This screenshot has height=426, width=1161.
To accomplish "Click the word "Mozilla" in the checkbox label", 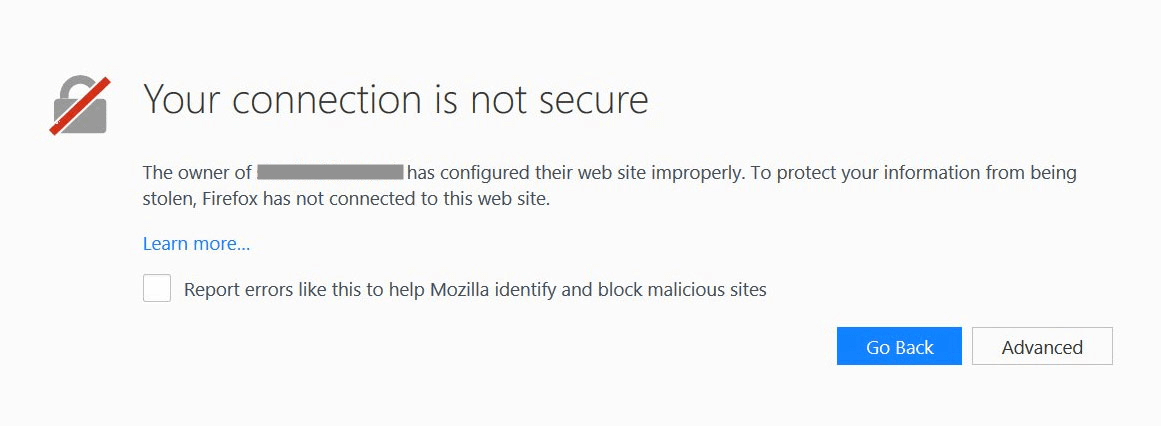I will 465,290.
